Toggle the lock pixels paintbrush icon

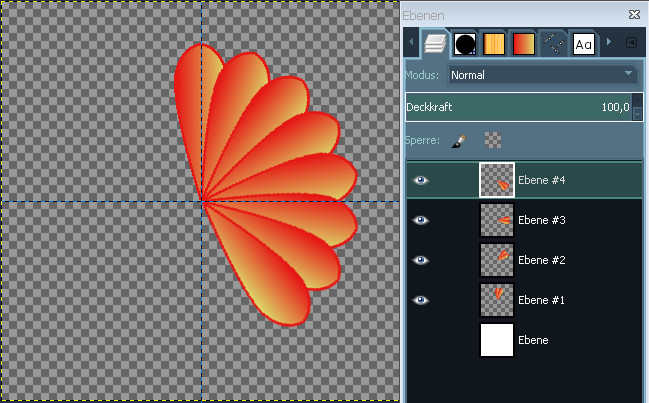458,142
